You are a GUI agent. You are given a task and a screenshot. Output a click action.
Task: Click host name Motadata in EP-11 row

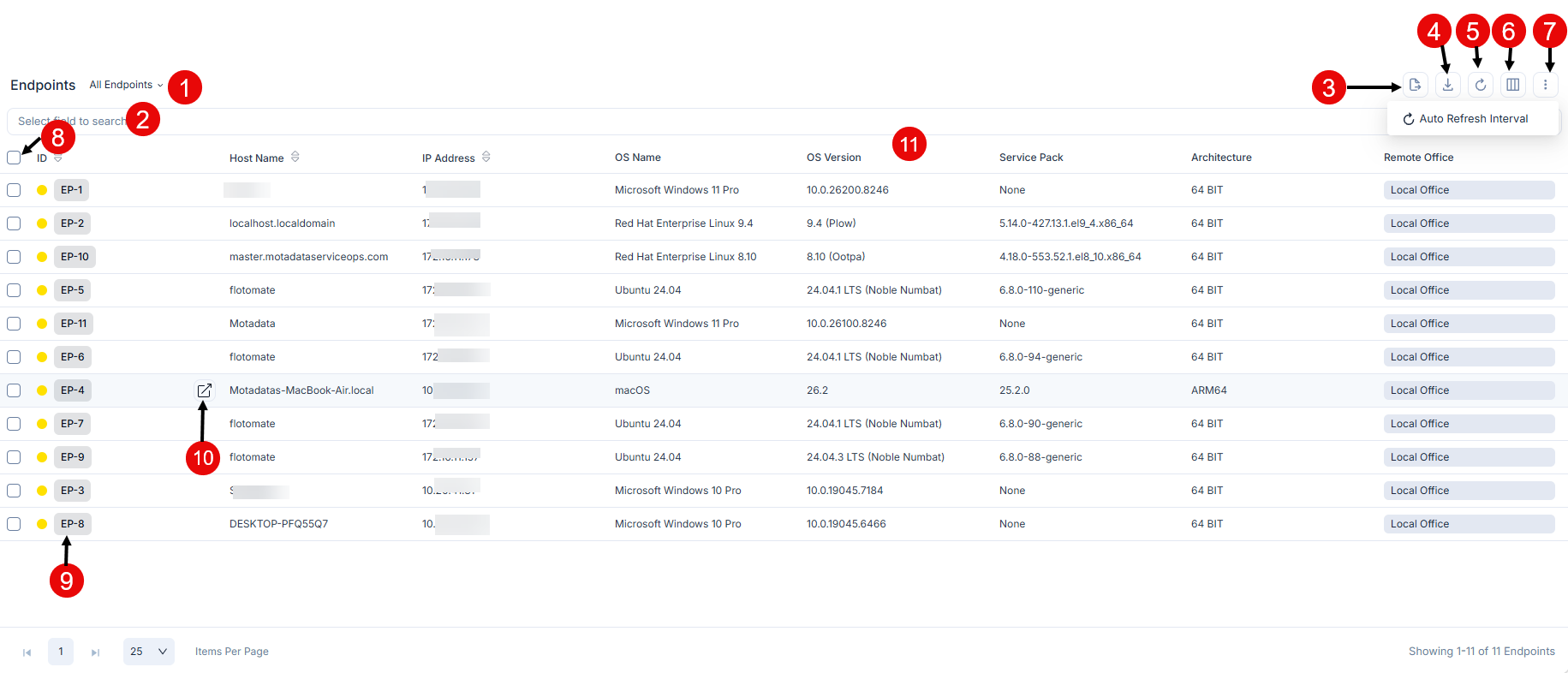click(x=252, y=324)
